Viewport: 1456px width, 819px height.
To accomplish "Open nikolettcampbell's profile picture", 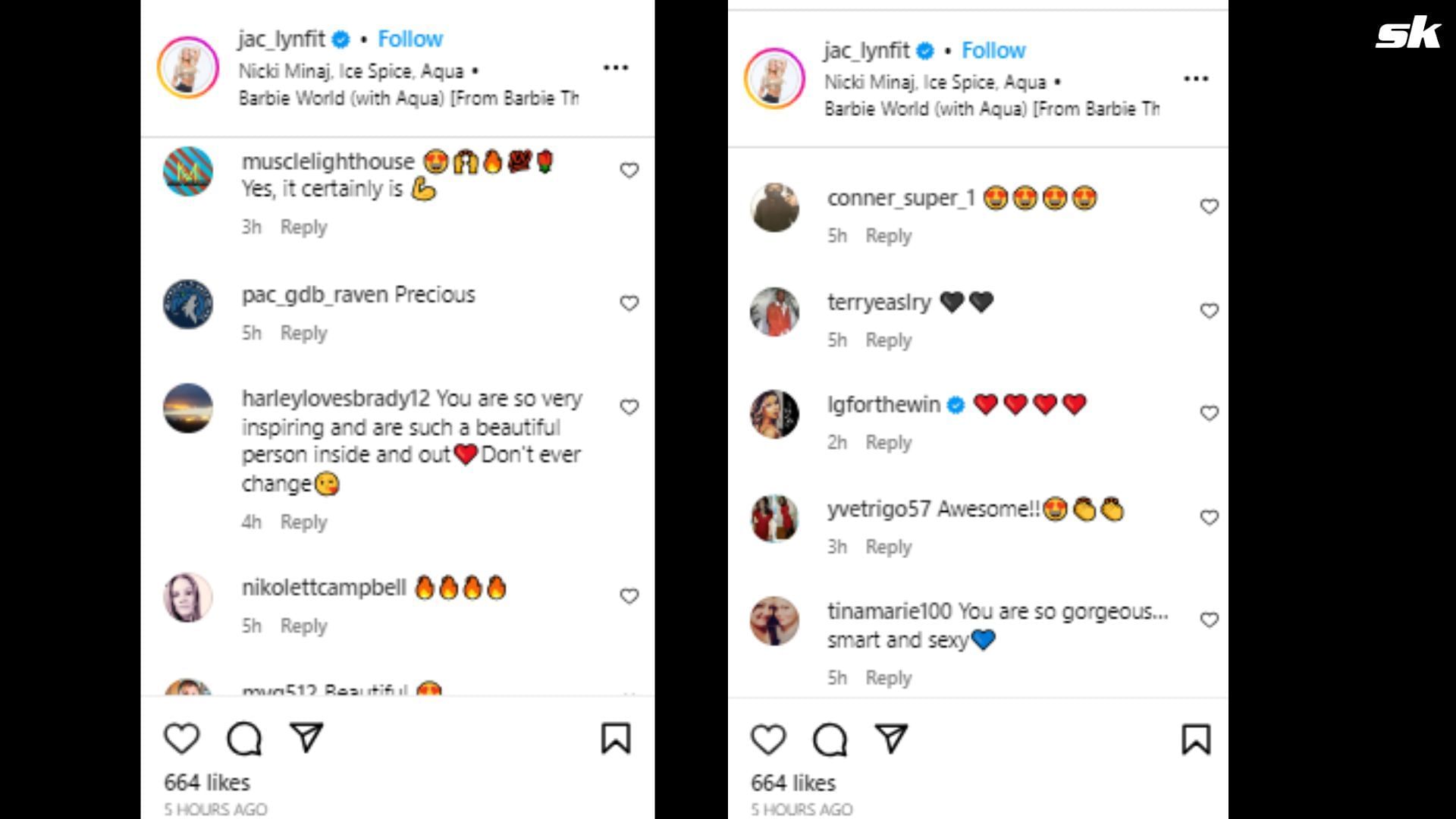I will 188,598.
